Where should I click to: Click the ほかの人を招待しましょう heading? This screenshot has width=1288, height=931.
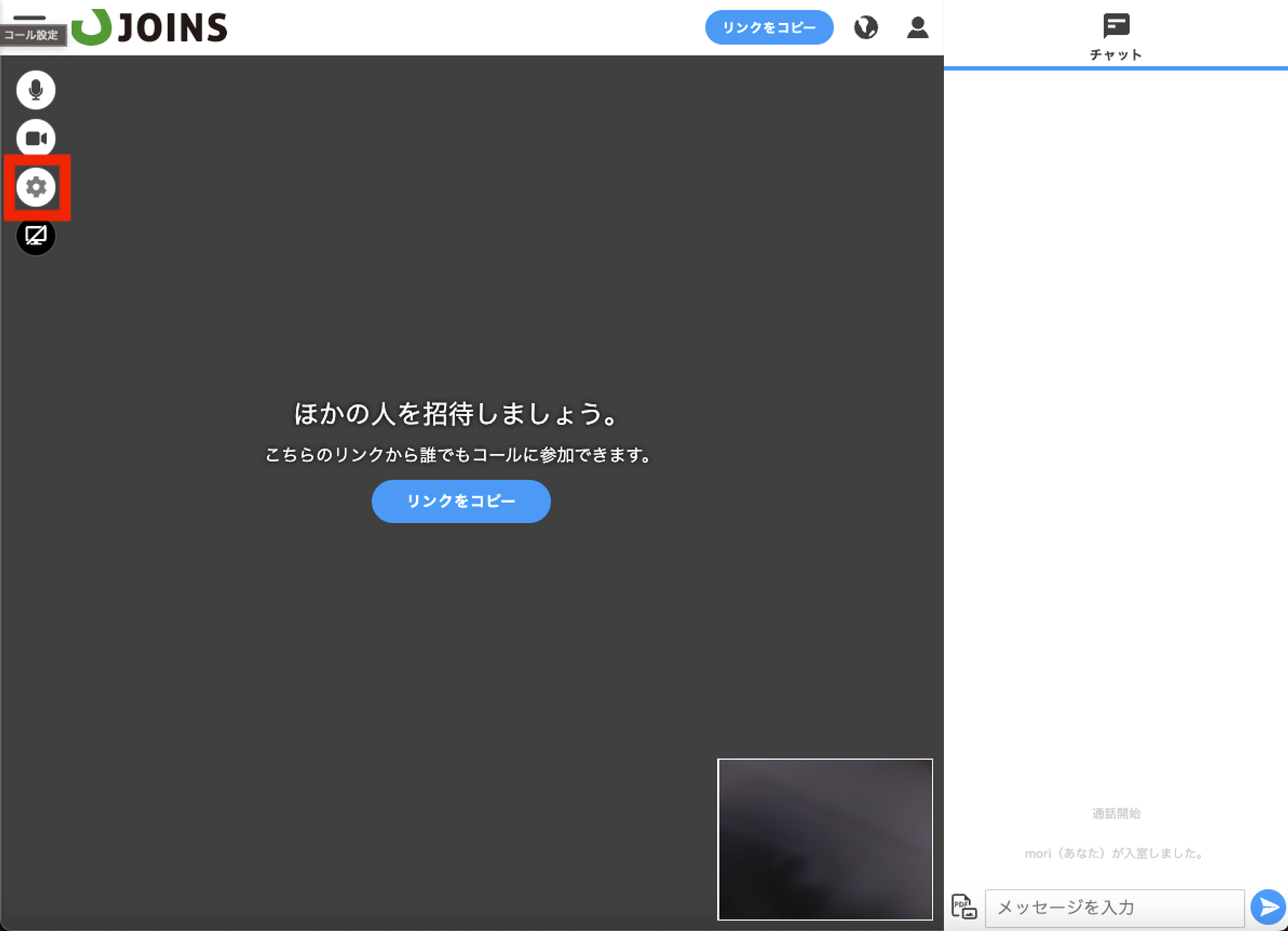[x=457, y=414]
